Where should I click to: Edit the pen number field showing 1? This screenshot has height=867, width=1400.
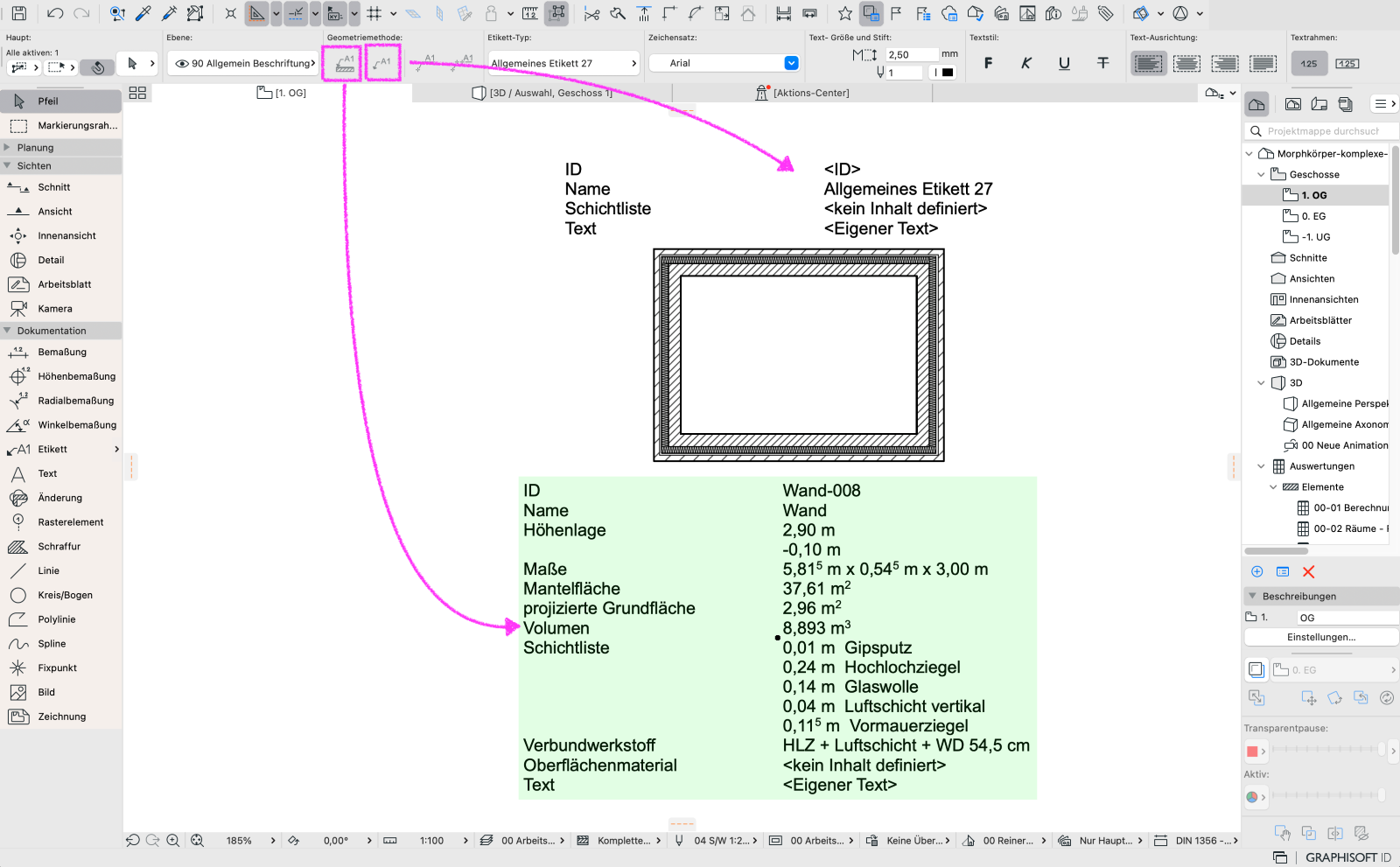coord(905,73)
